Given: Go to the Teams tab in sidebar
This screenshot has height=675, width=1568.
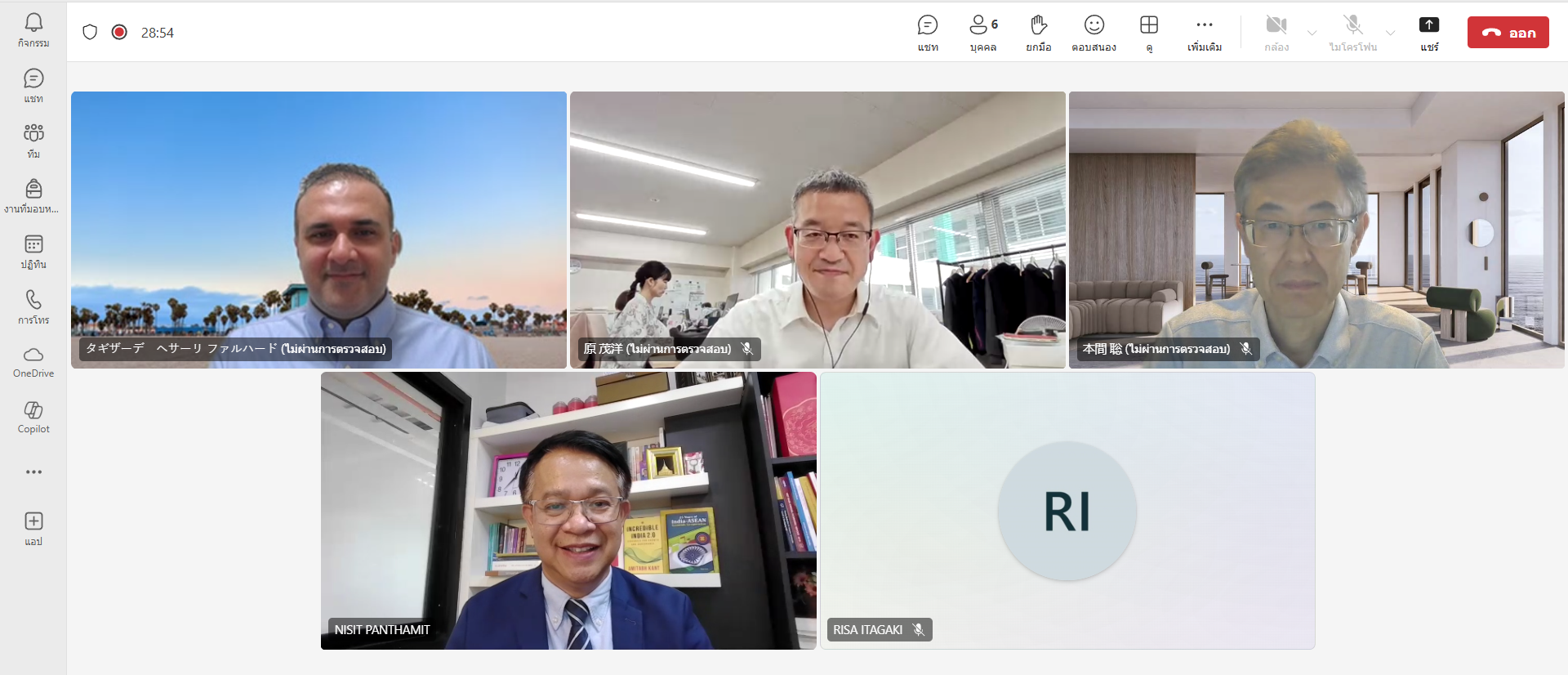Looking at the screenshot, I should click(x=33, y=140).
